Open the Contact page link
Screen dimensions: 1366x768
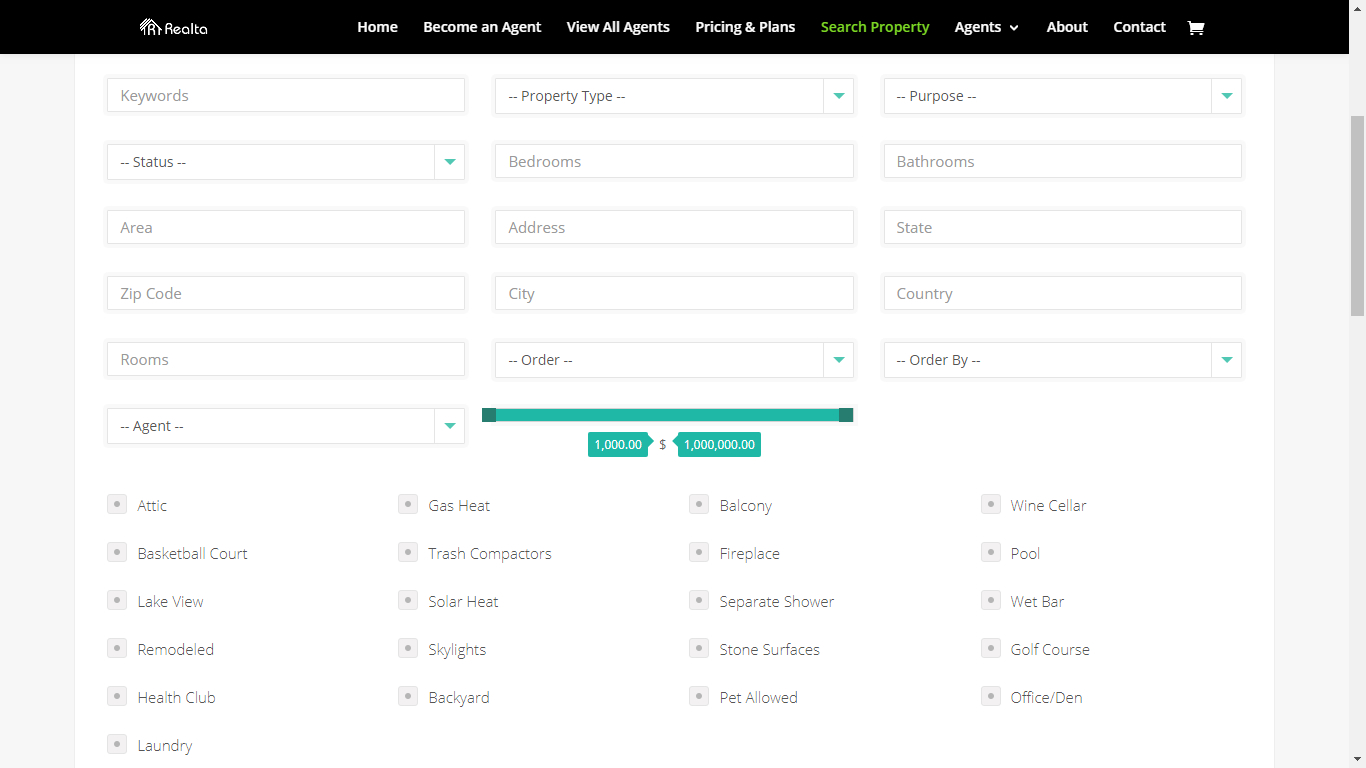click(x=1139, y=27)
